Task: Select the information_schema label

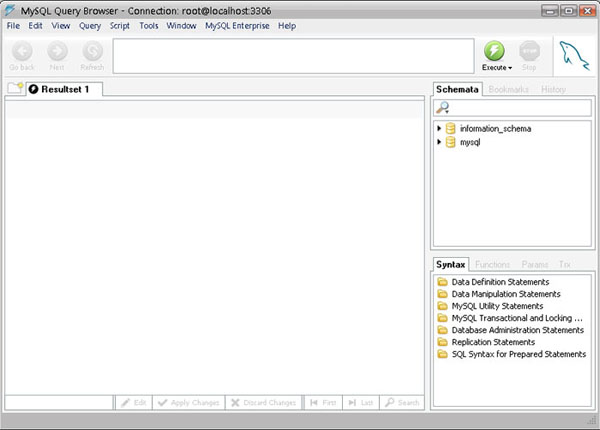Action: [496, 129]
